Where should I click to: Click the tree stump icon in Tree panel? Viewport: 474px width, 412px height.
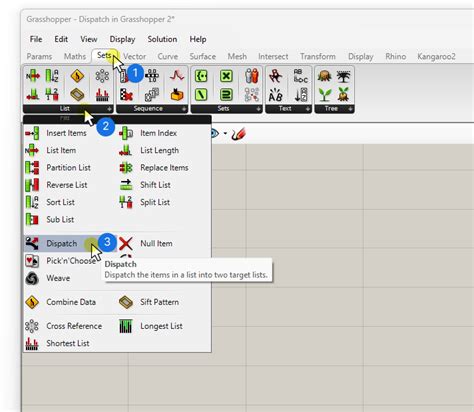[x=324, y=76]
